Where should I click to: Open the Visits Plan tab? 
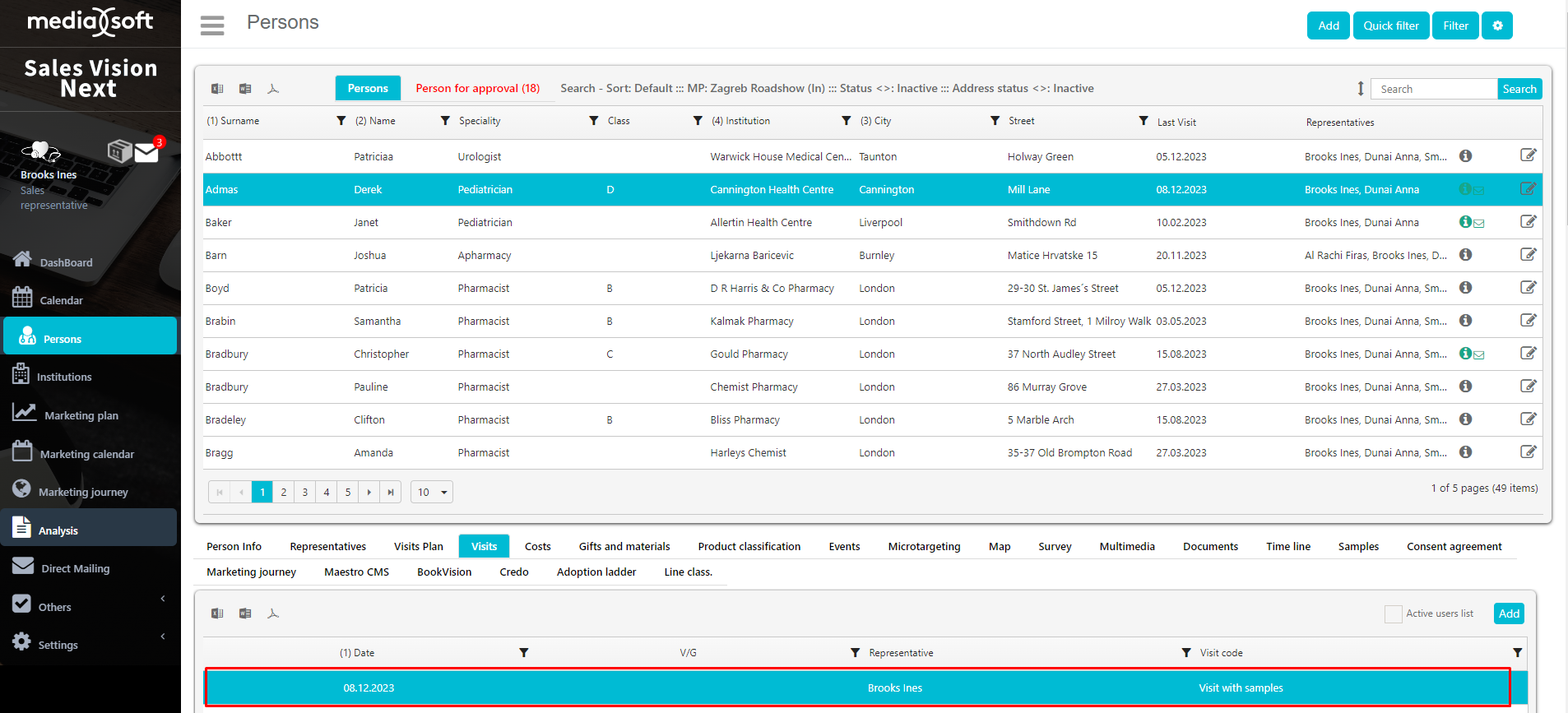point(418,546)
